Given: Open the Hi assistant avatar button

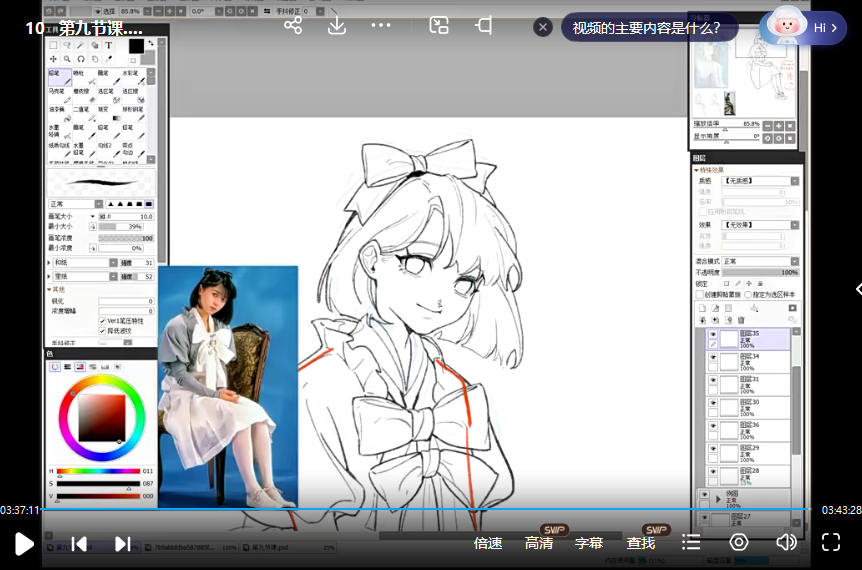Looking at the screenshot, I should coord(801,28).
